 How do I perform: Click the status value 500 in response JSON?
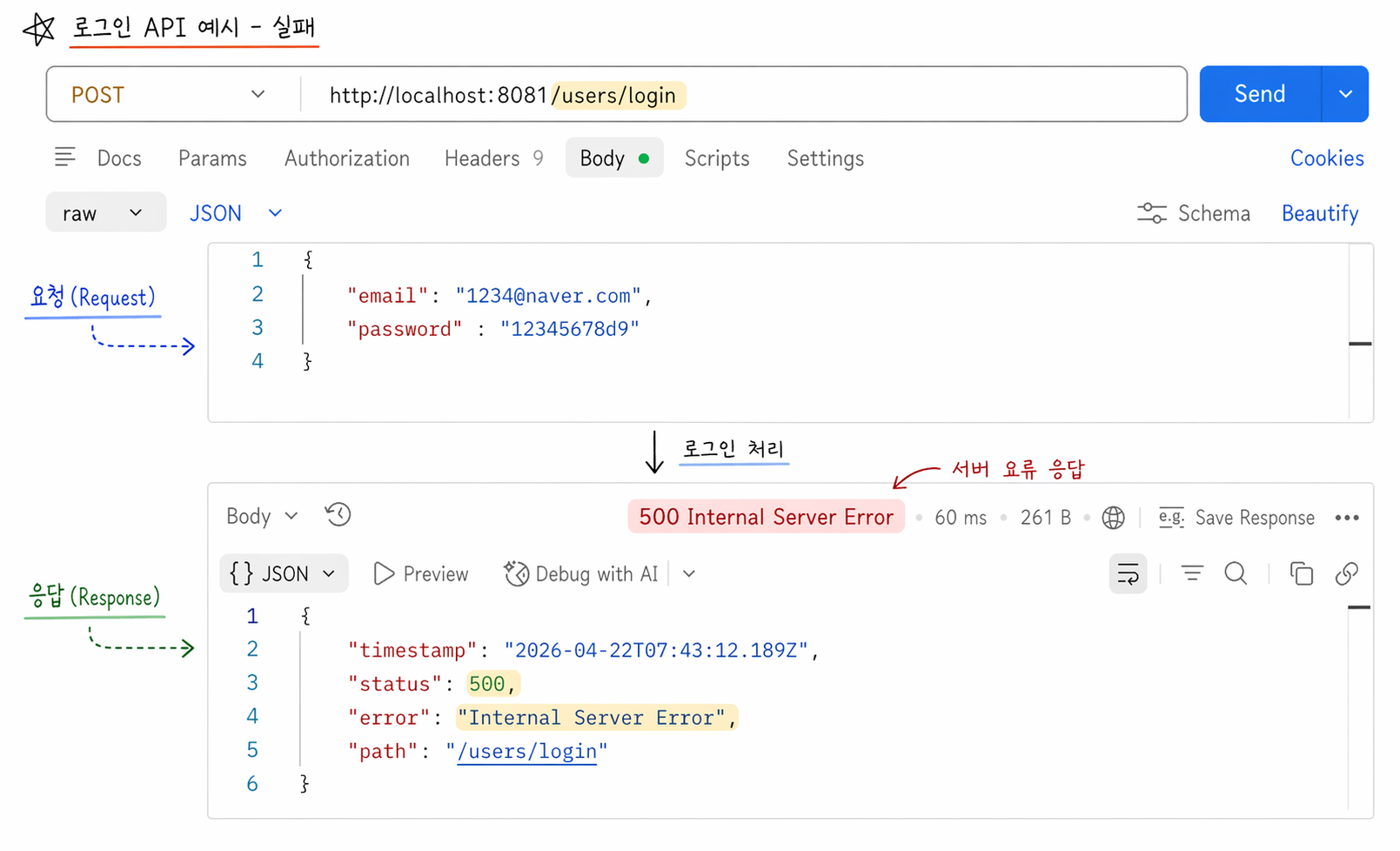click(486, 684)
